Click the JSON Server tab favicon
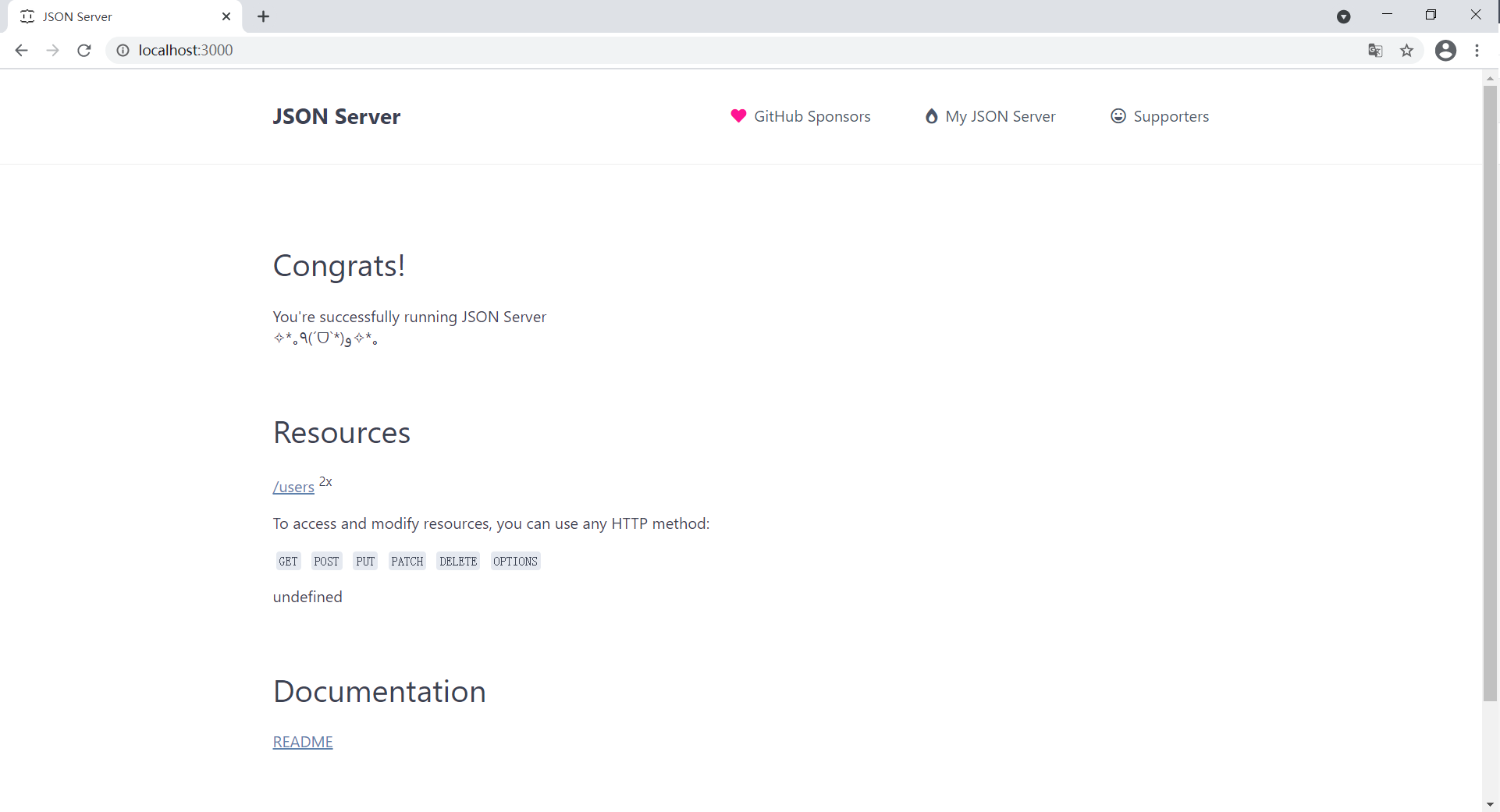Screen dimensions: 1500x812 [27, 16]
